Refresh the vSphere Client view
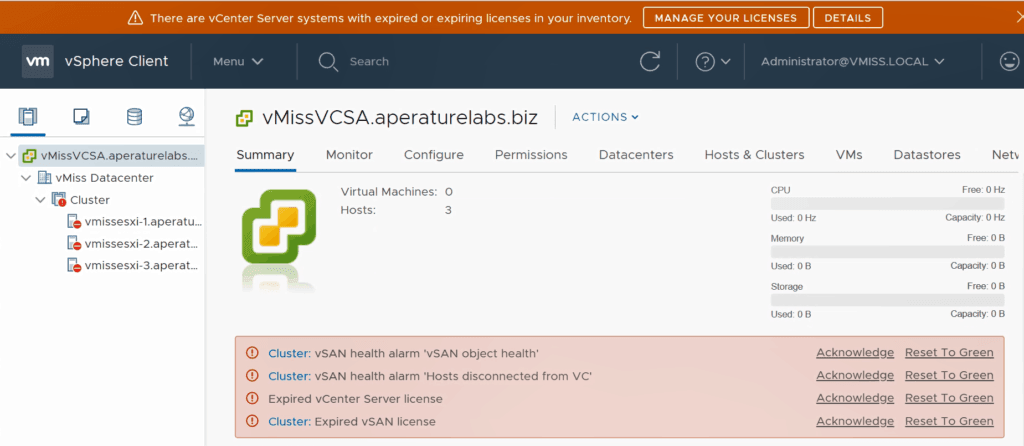Viewport: 1024px width, 446px height. click(x=650, y=61)
